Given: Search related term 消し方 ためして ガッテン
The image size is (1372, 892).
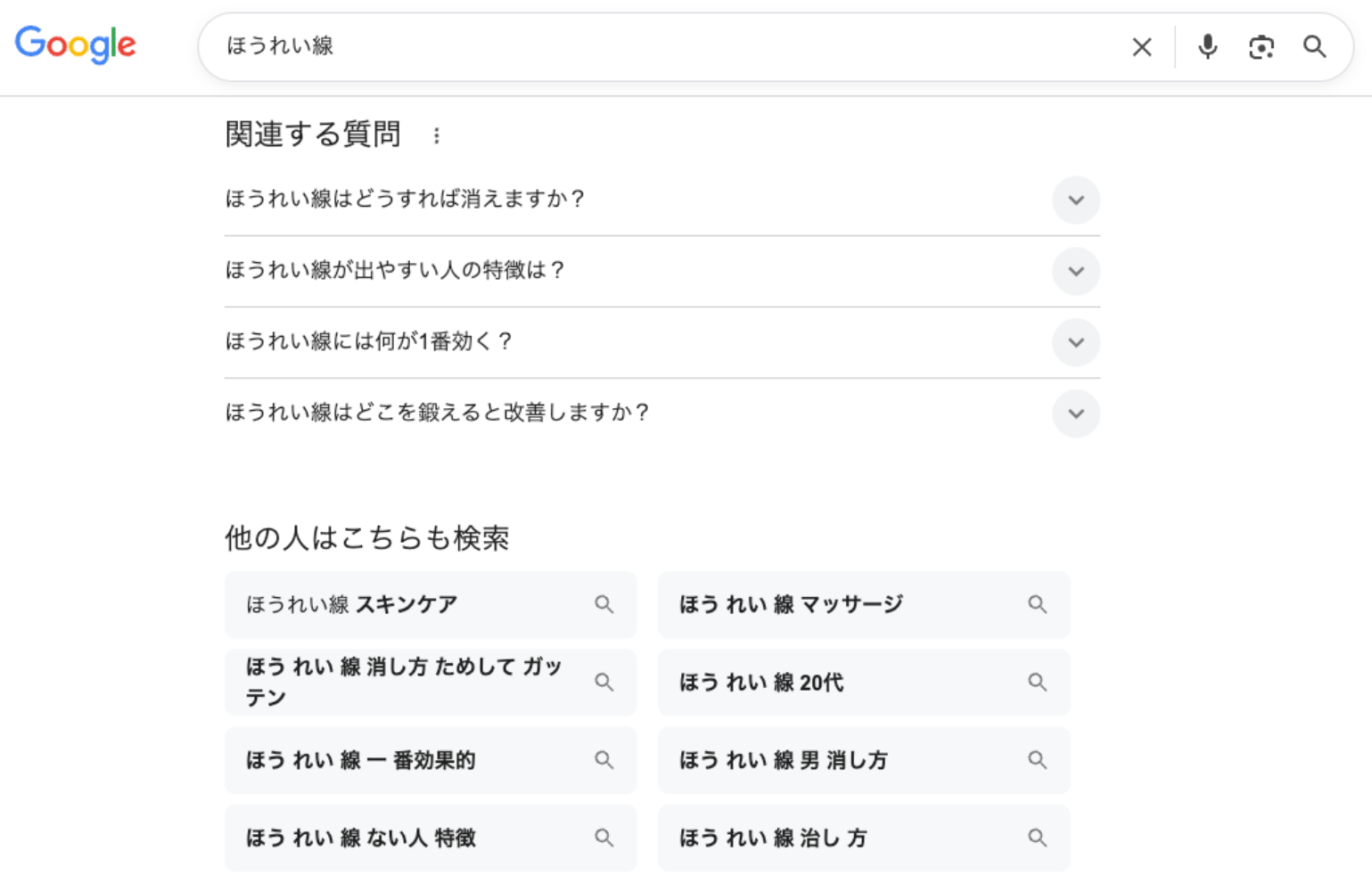Looking at the screenshot, I should point(431,683).
